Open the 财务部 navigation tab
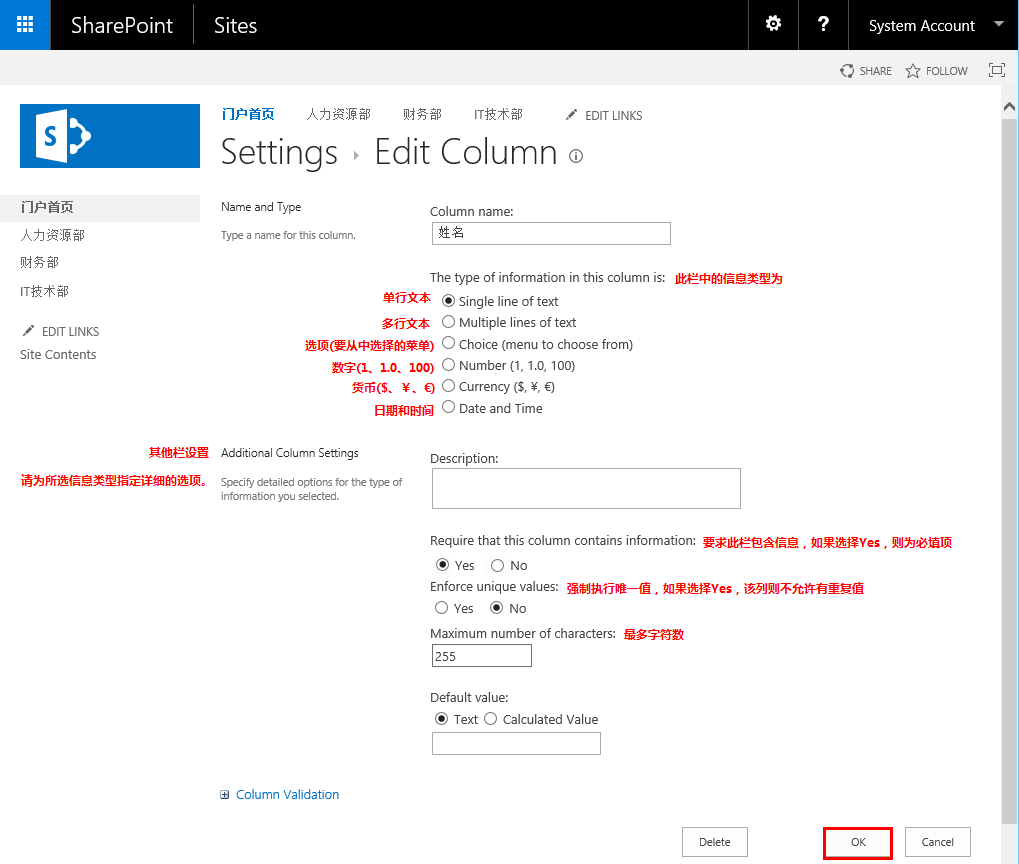 point(421,115)
